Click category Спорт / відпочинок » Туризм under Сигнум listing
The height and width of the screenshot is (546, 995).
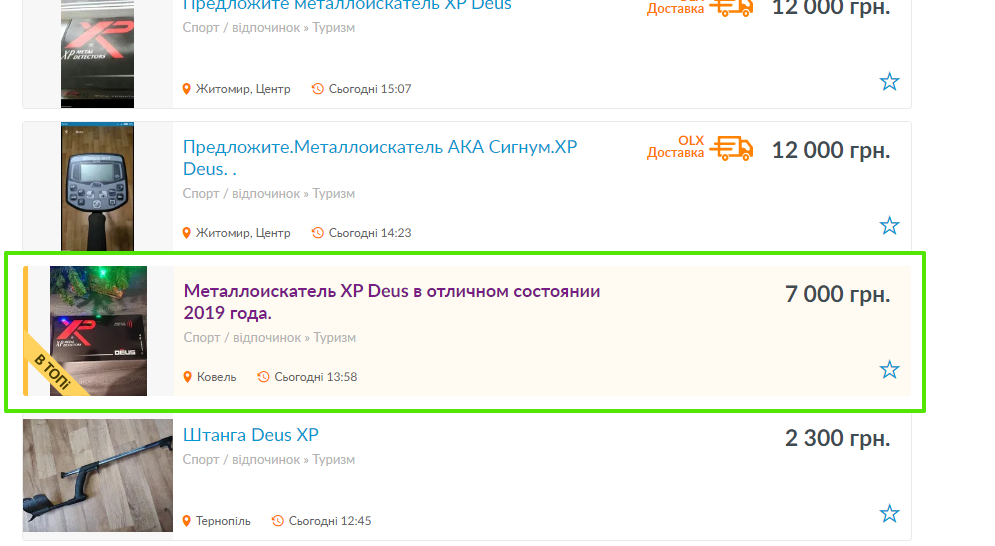[x=268, y=194]
